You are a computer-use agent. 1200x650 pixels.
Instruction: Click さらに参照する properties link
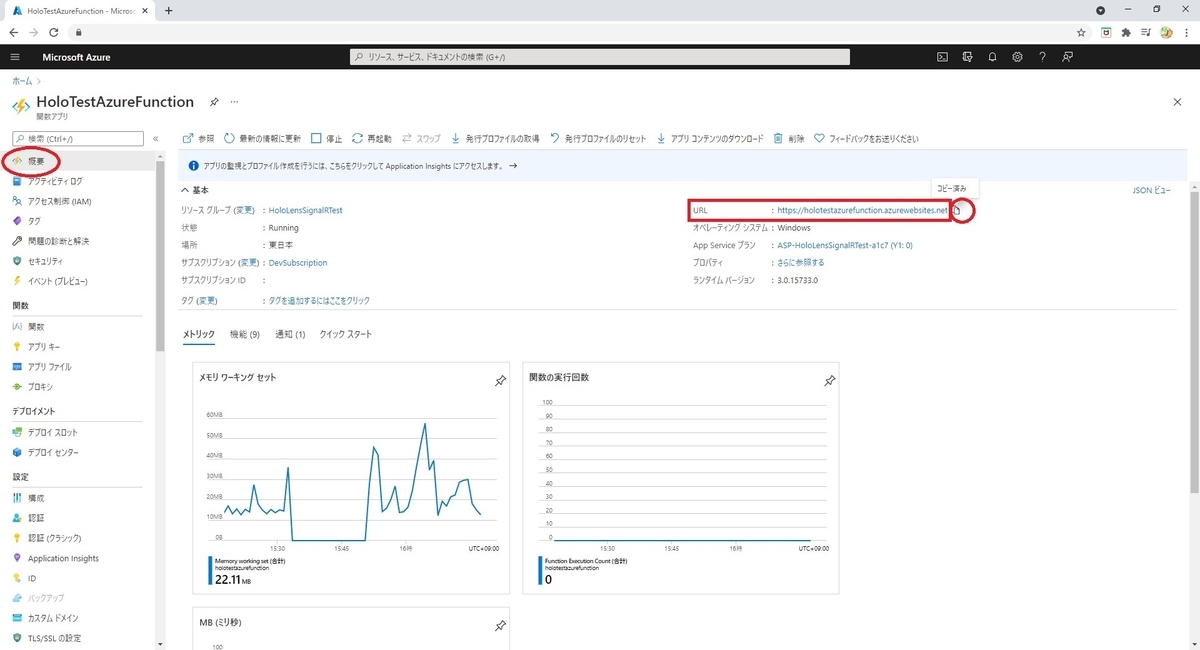[x=801, y=263]
